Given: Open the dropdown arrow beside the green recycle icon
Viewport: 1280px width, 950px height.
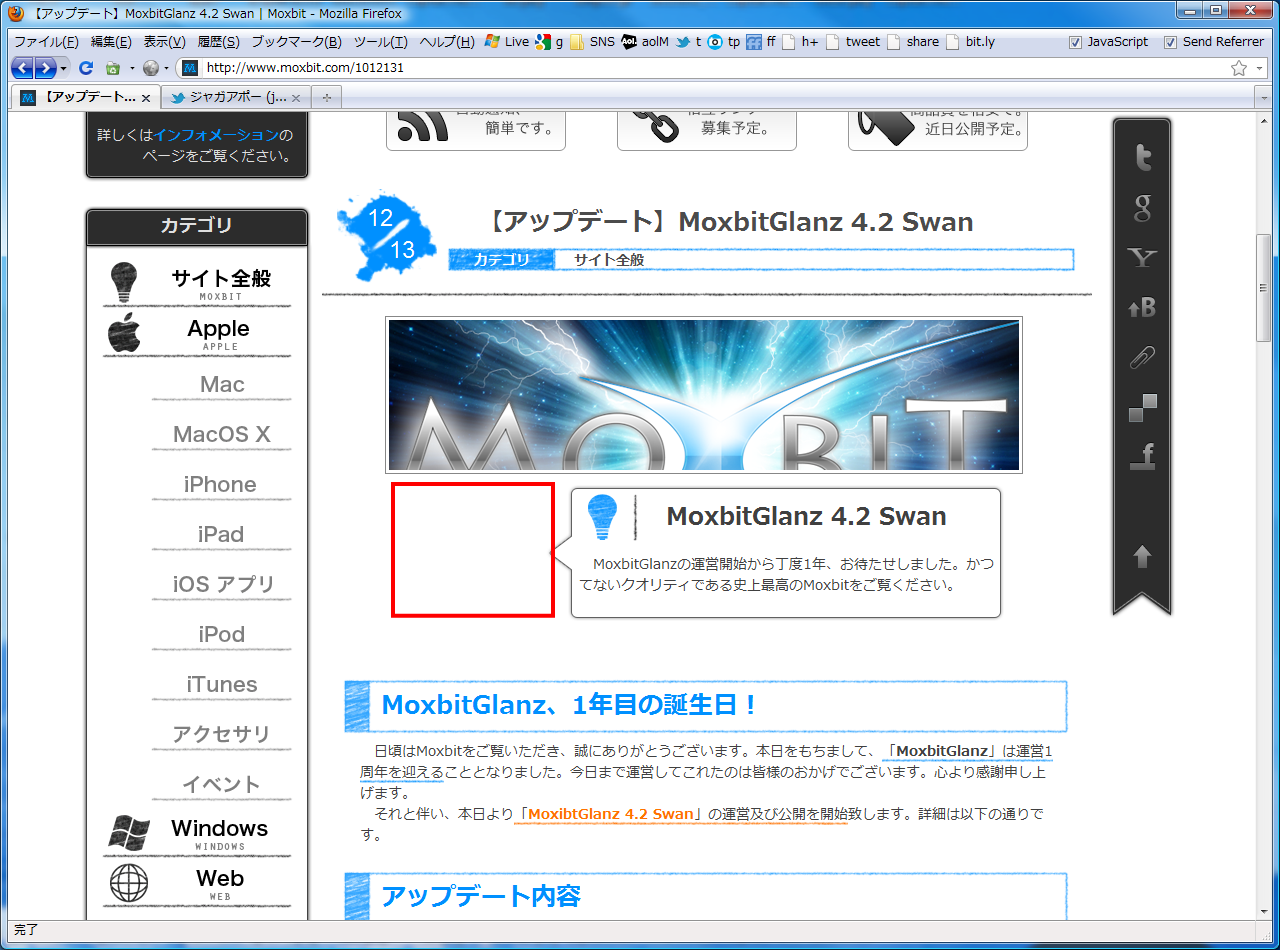Looking at the screenshot, I should [132, 68].
